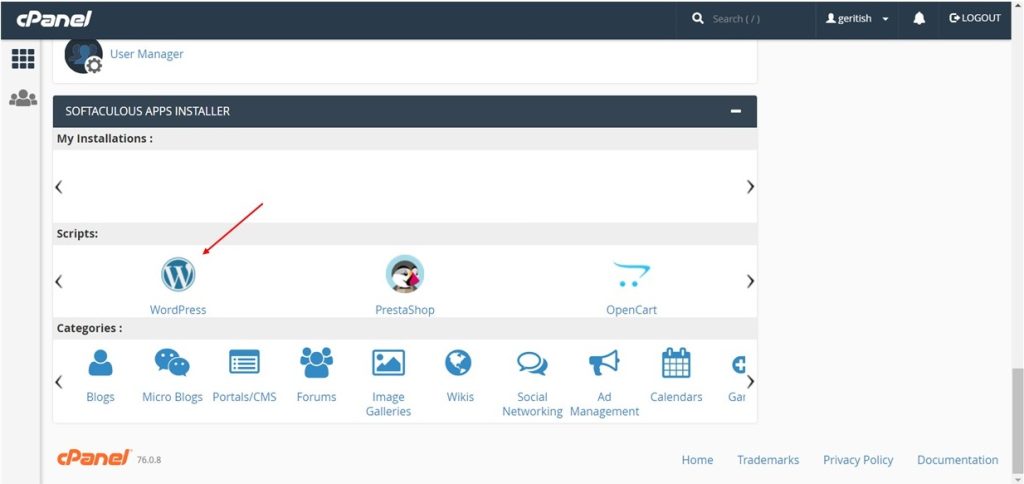Image resolution: width=1024 pixels, height=484 pixels.
Task: Click the OpenCart cart icon
Action: [x=632, y=274]
